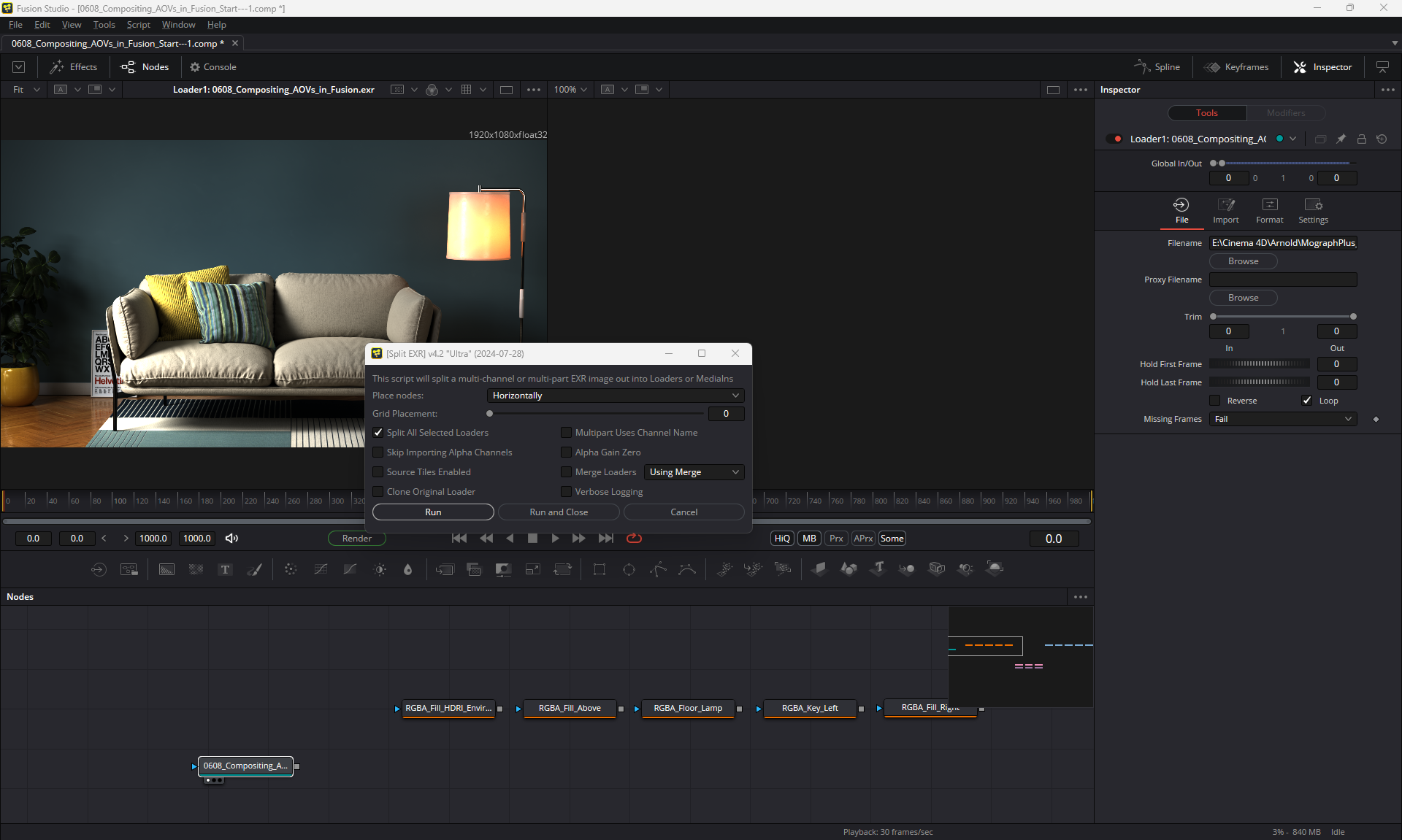Expand Missing Frames Fail dropdown
The height and width of the screenshot is (840, 1402).
(x=1283, y=419)
